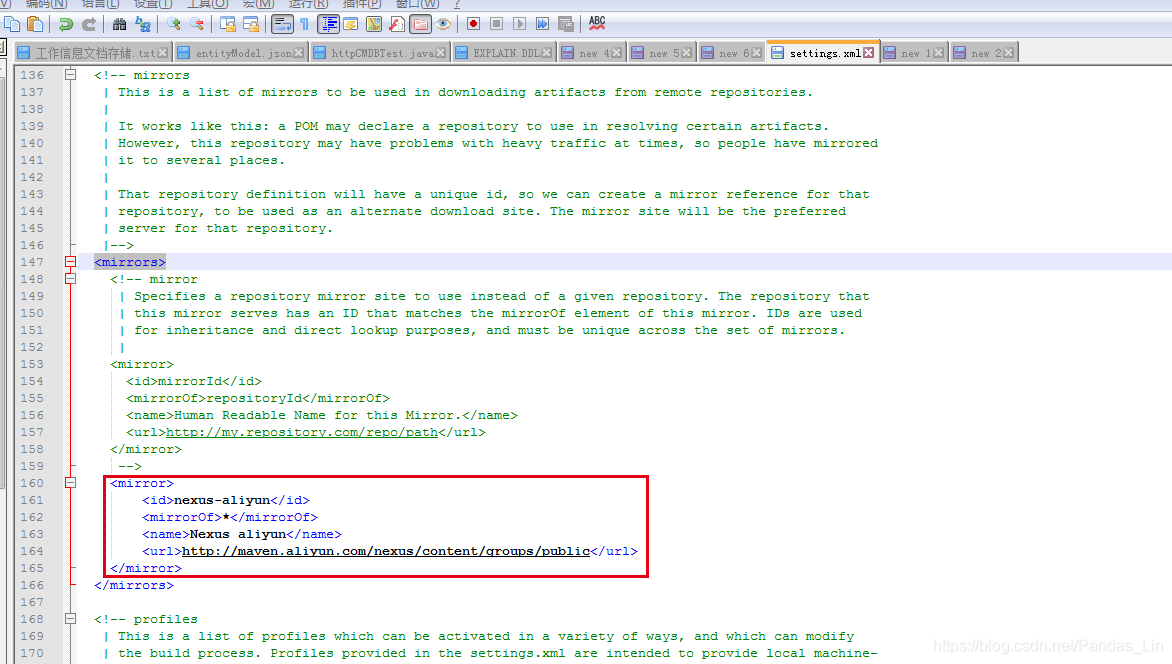This screenshot has width=1172, height=664.
Task: Collapse the mirrors fold at line 147
Action: (x=70, y=262)
